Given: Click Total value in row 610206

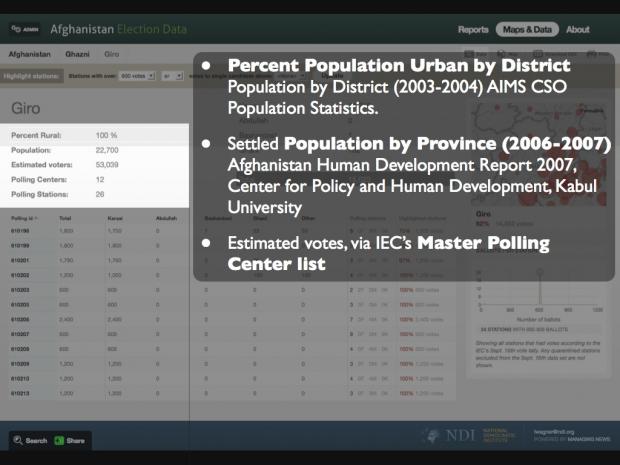Looking at the screenshot, I should (x=66, y=319).
